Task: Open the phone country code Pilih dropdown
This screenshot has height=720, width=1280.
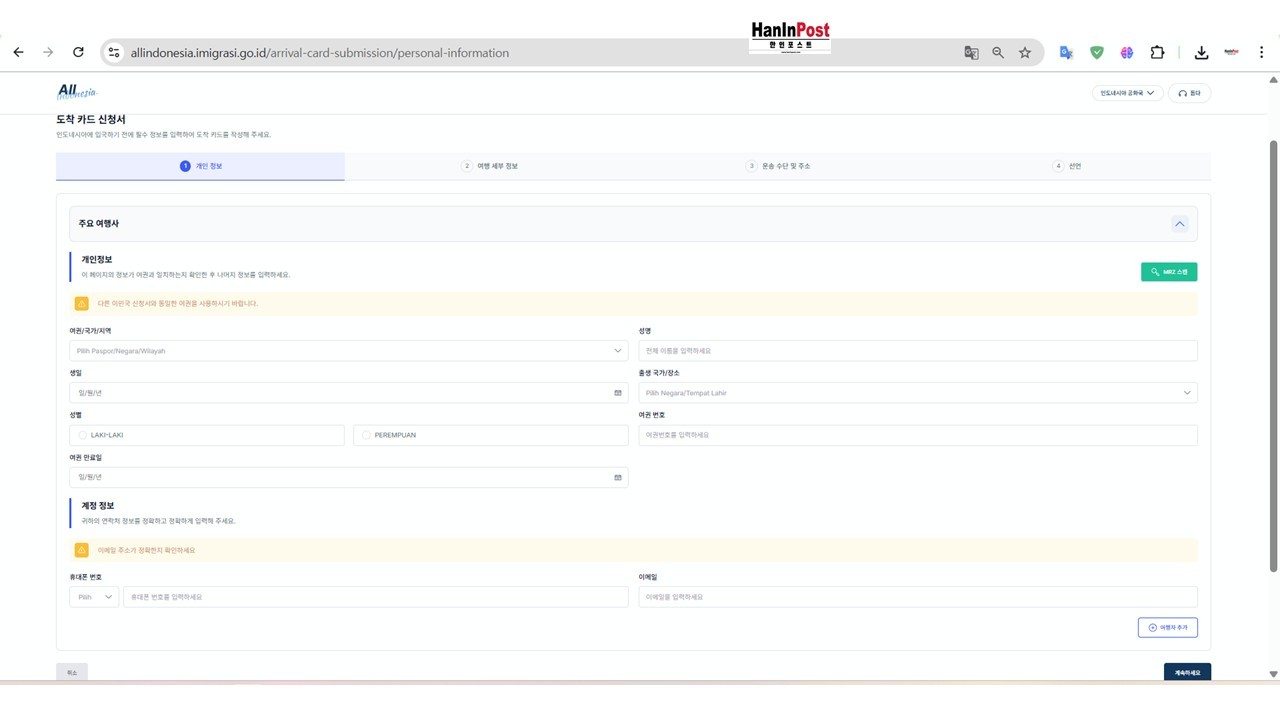Action: click(94, 597)
